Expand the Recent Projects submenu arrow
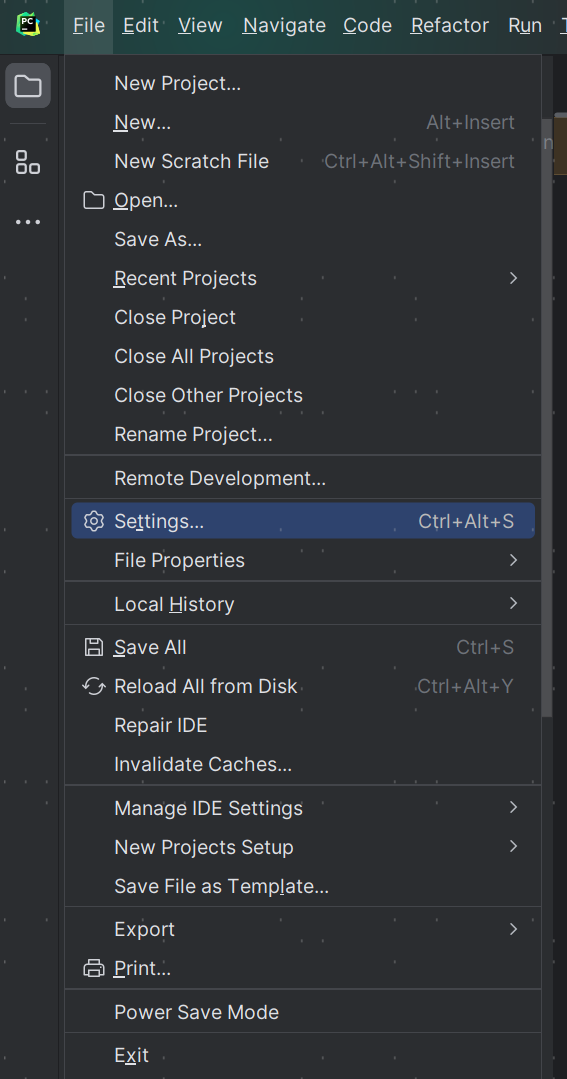Viewport: 567px width, 1079px height. click(513, 278)
